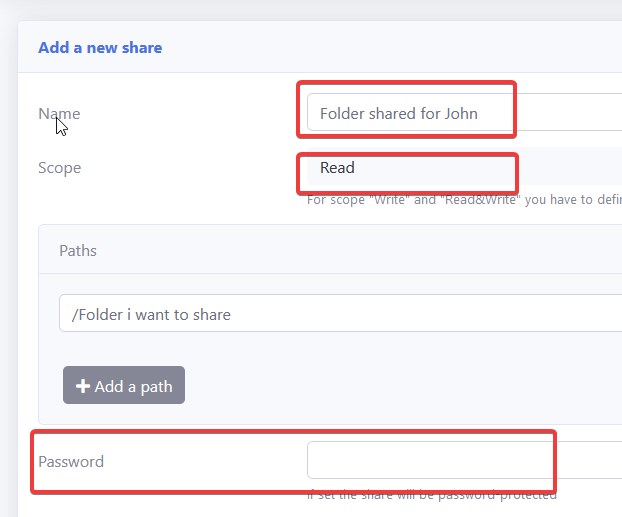This screenshot has width=622, height=517.
Task: Click the plus icon on Add a path
Action: click(83, 387)
